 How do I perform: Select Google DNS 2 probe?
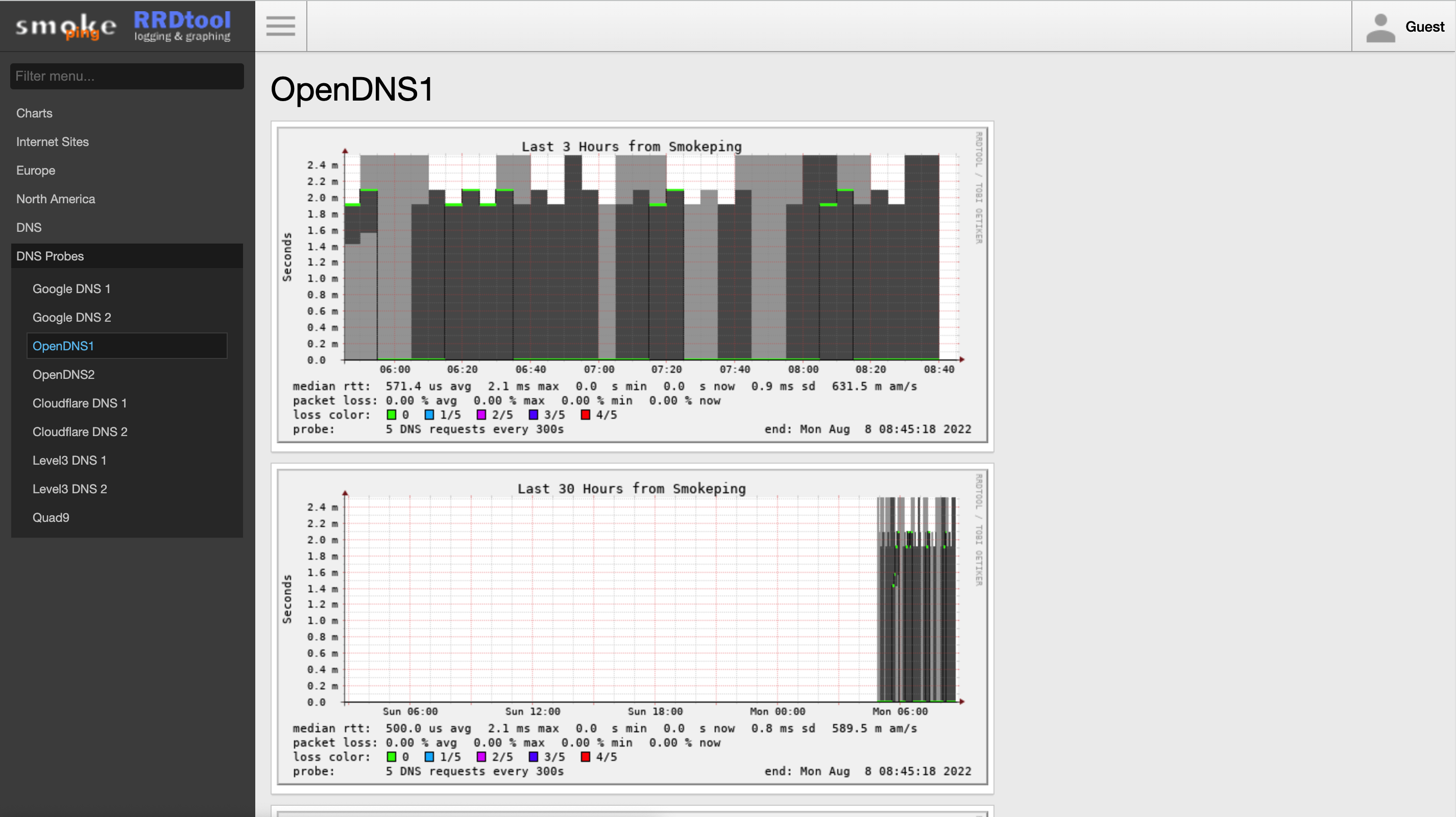pos(72,317)
